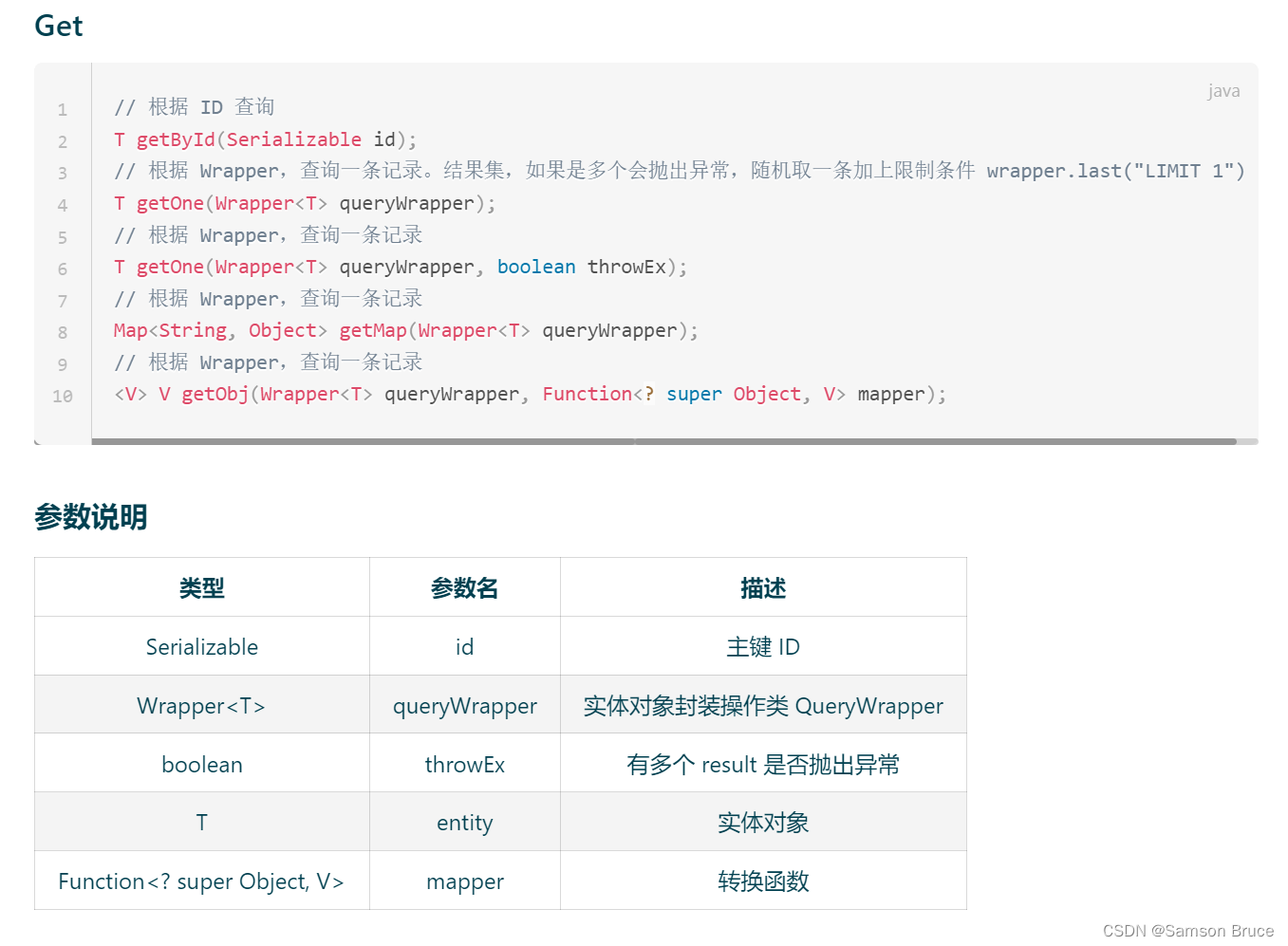Click line number 5 in the gutter
The height and width of the screenshot is (946, 1288).
pyautogui.click(x=63, y=237)
